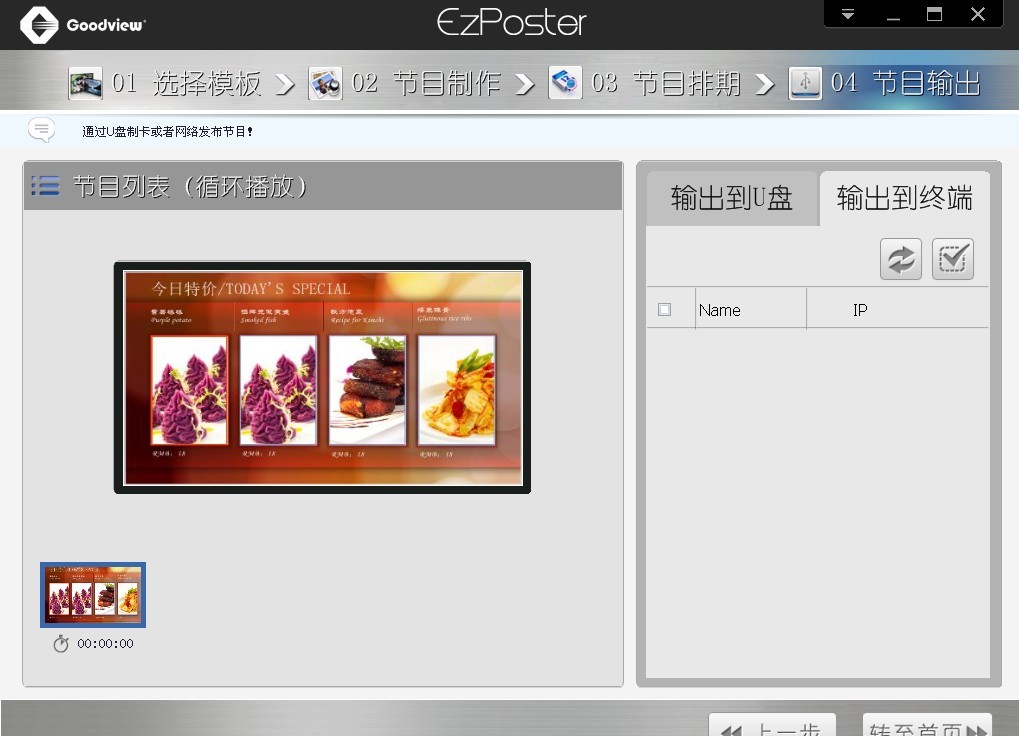Screen dimensions: 1019x736
Task: Select the program thumbnail in the list
Action: [x=93, y=595]
